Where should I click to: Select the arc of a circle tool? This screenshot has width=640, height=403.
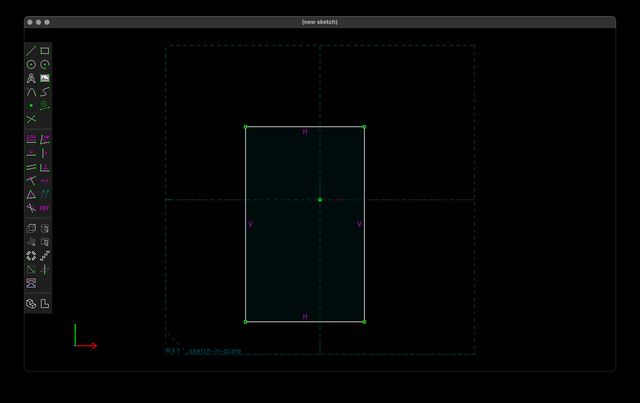[45, 65]
